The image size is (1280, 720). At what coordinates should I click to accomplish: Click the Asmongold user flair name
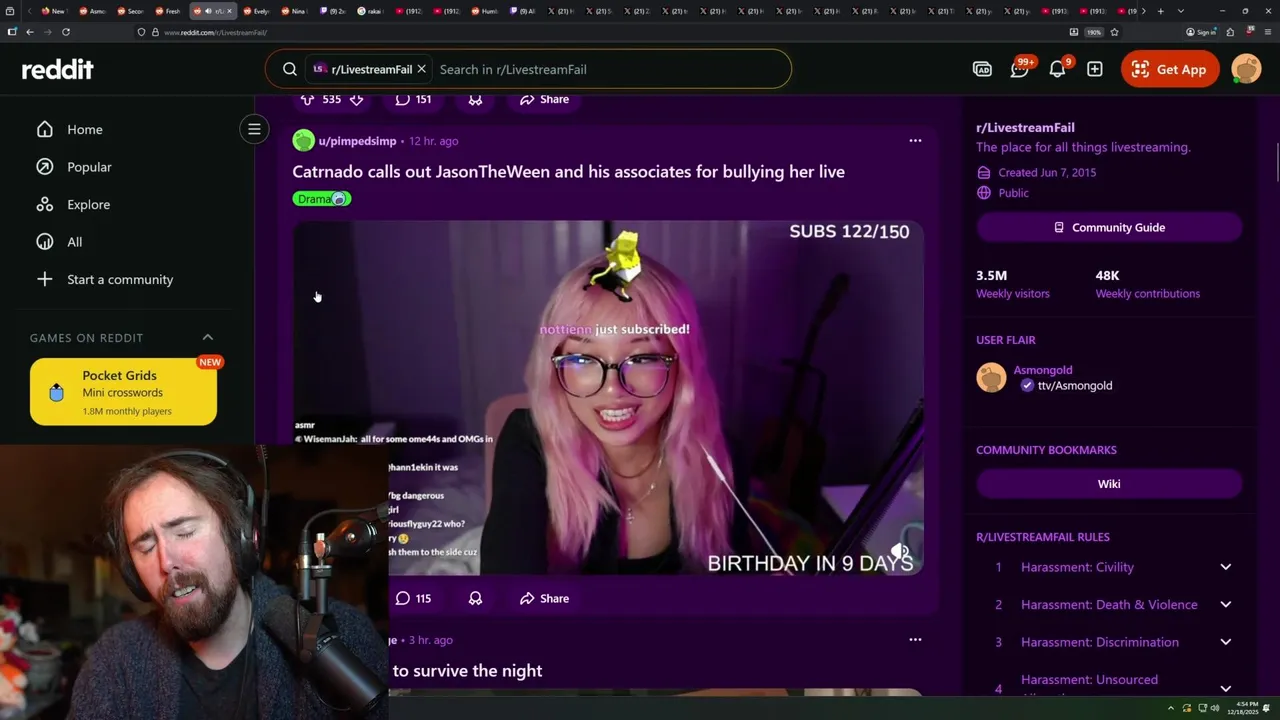1043,370
